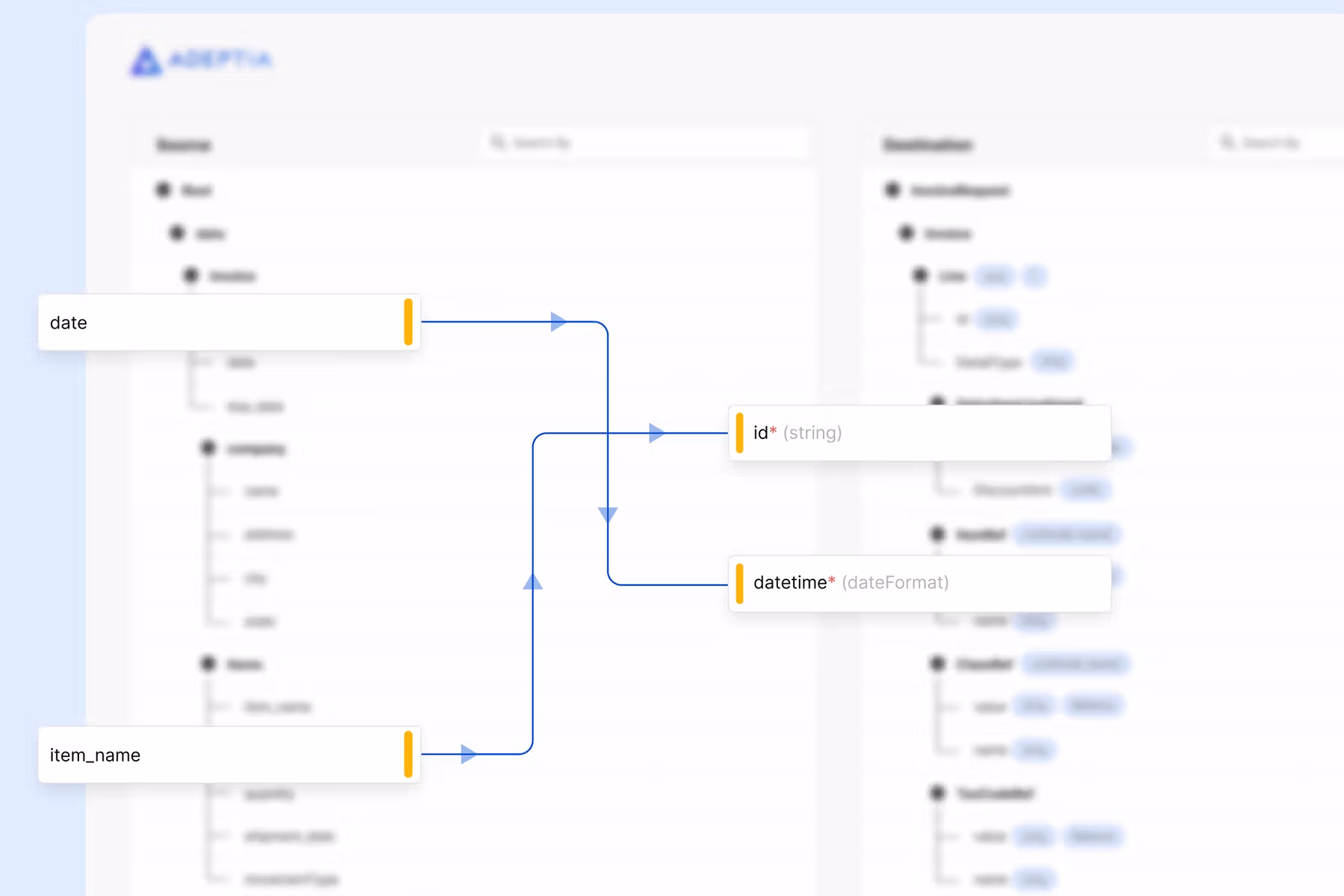
Task: Click the yellow connector handle on datetime card
Action: pos(739,583)
